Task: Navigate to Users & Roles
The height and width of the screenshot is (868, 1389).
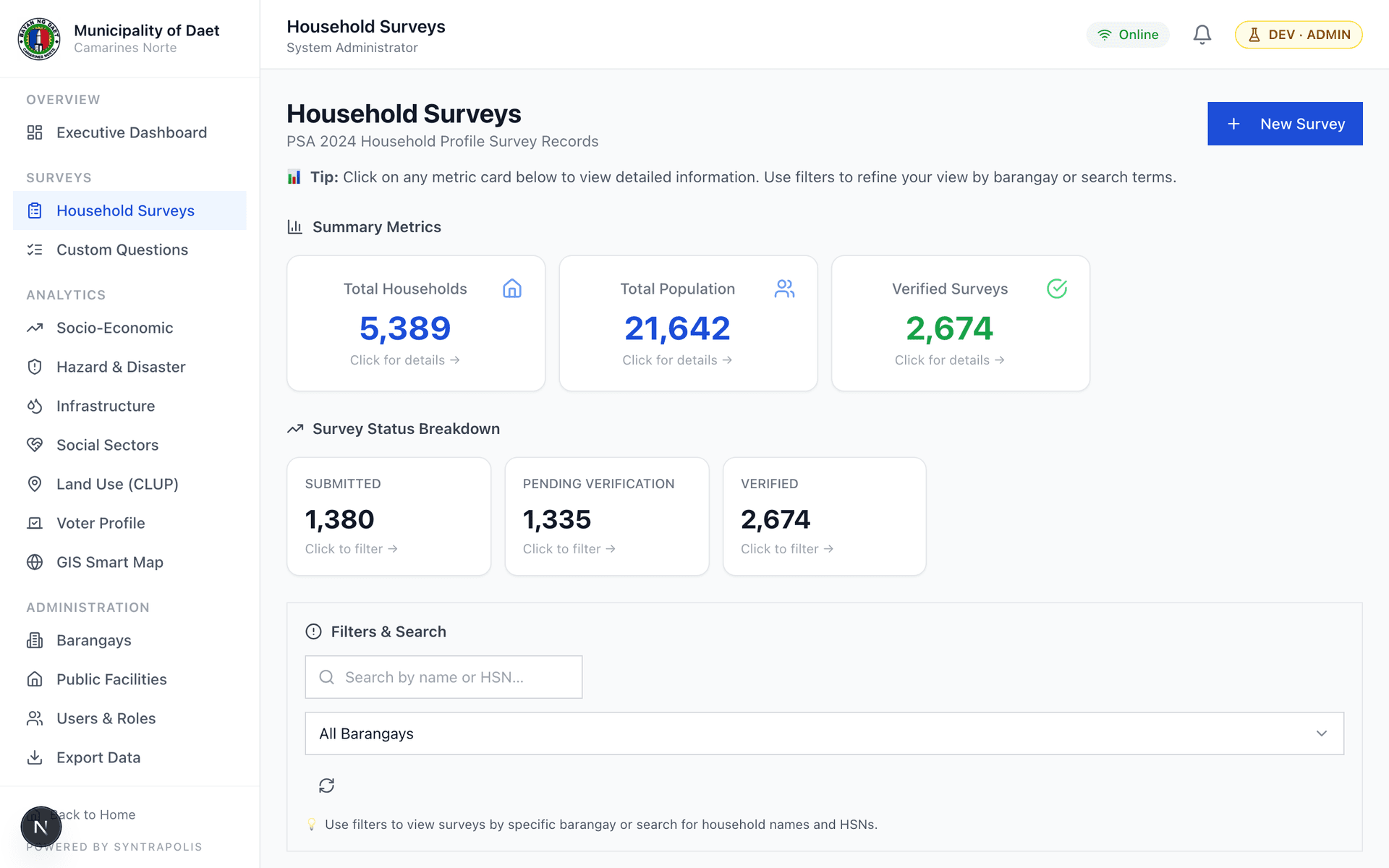Action: pos(106,718)
